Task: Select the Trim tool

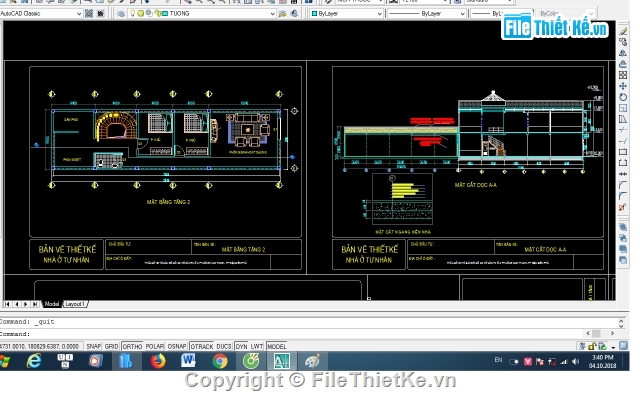Action: (623, 130)
